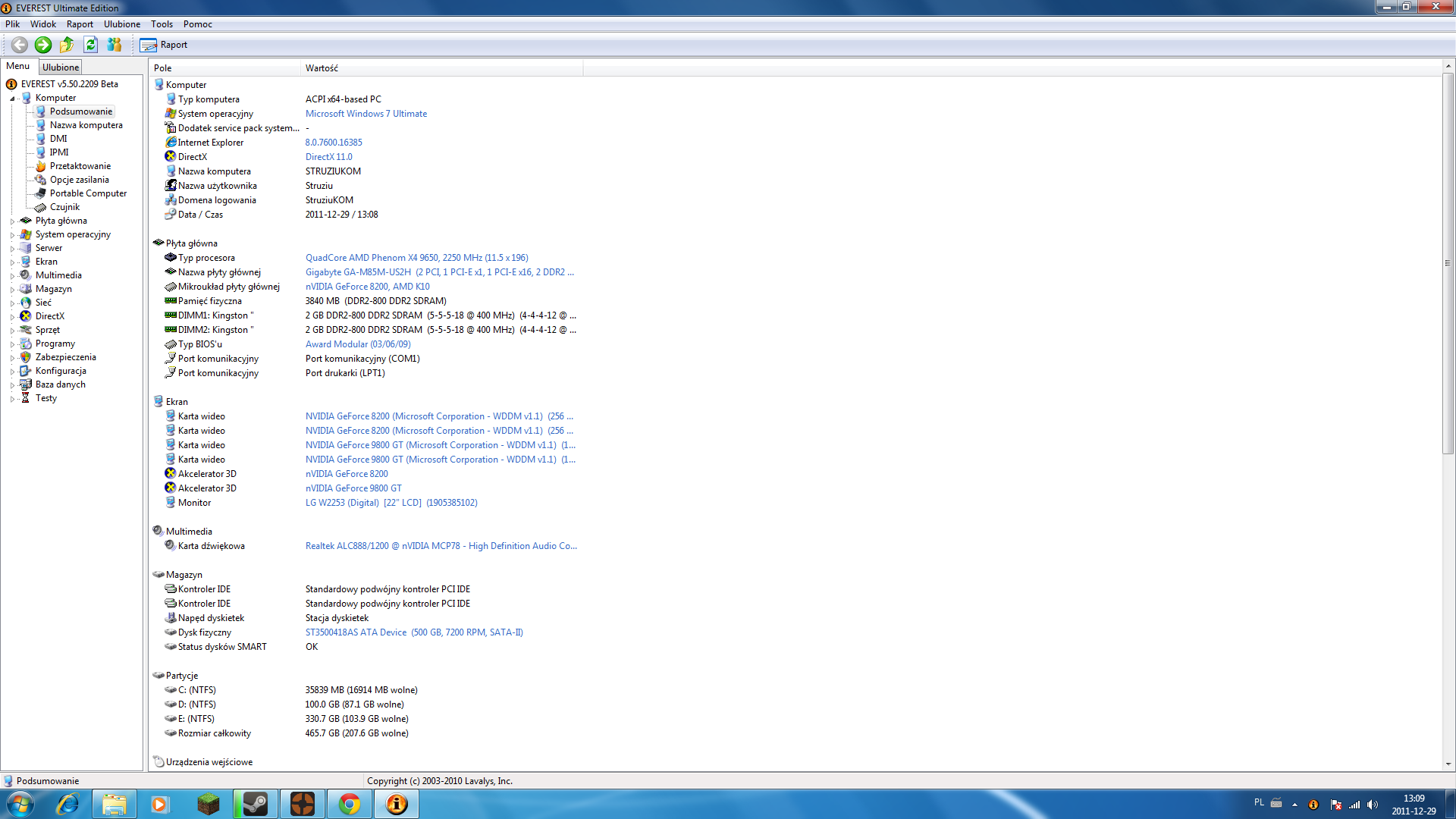Click the Pole column header

[224, 68]
